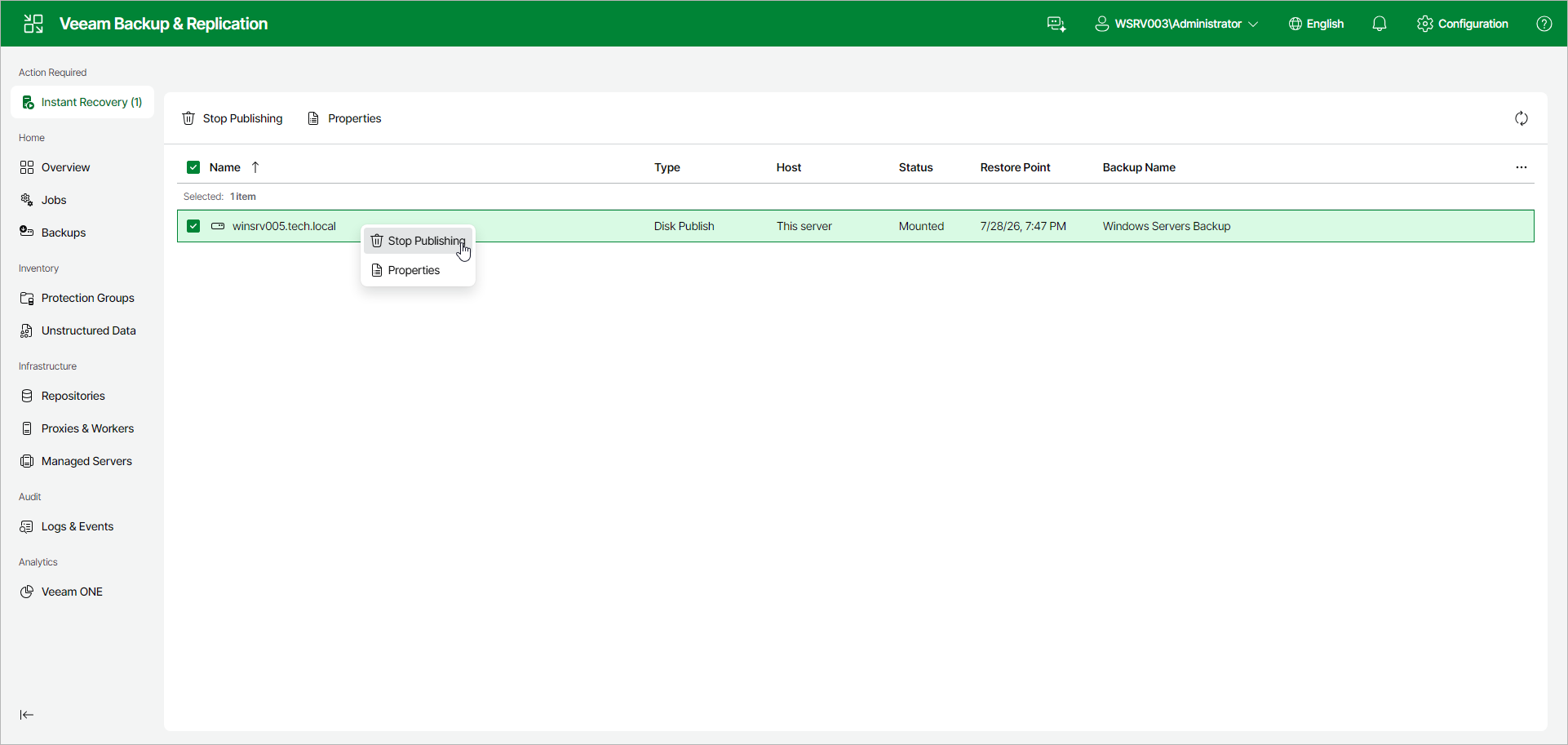
Task: Sort by the Name column header
Action: click(x=225, y=167)
